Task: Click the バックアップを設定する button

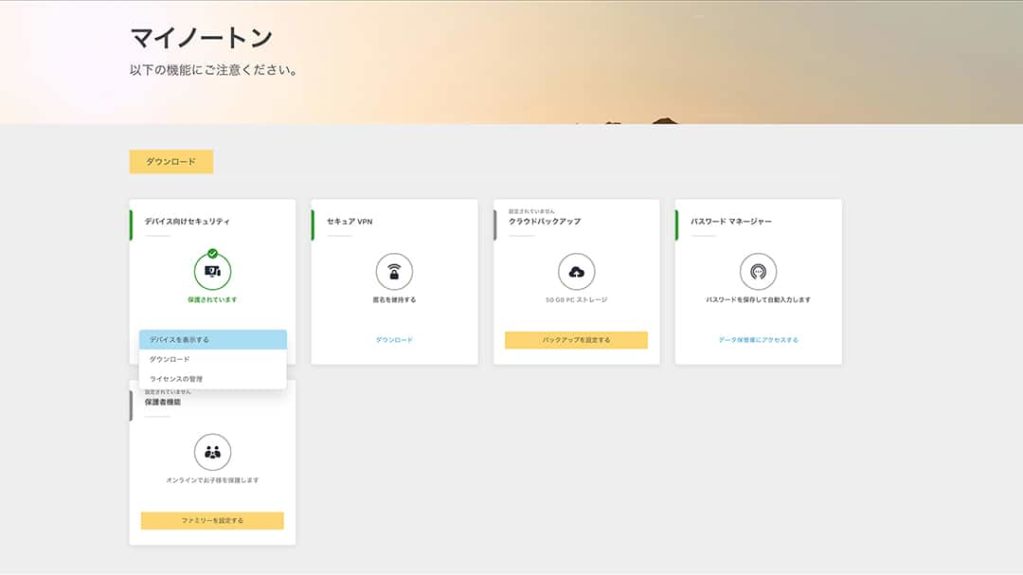Action: (x=576, y=339)
